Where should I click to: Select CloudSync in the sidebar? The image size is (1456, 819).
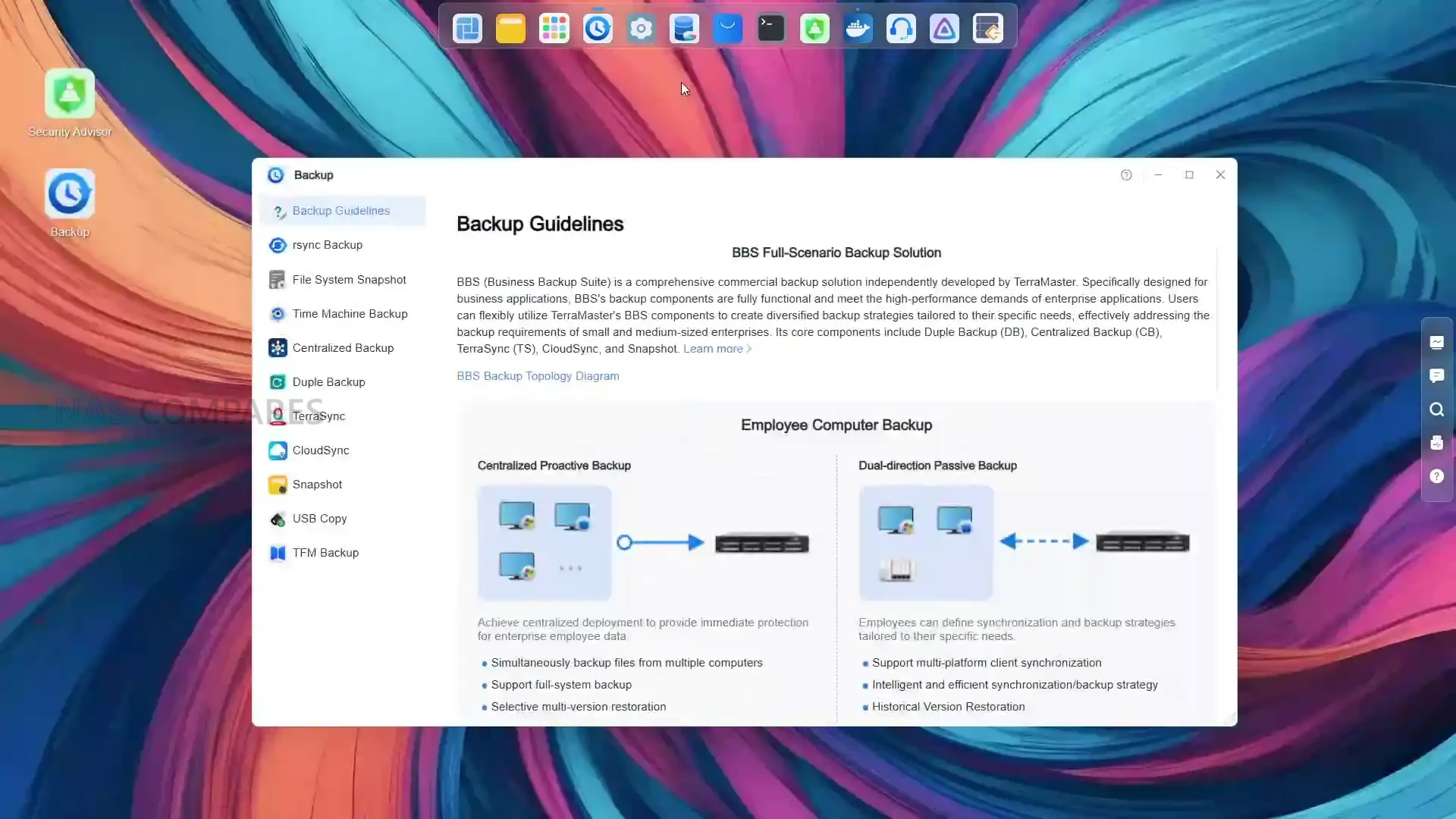320,450
